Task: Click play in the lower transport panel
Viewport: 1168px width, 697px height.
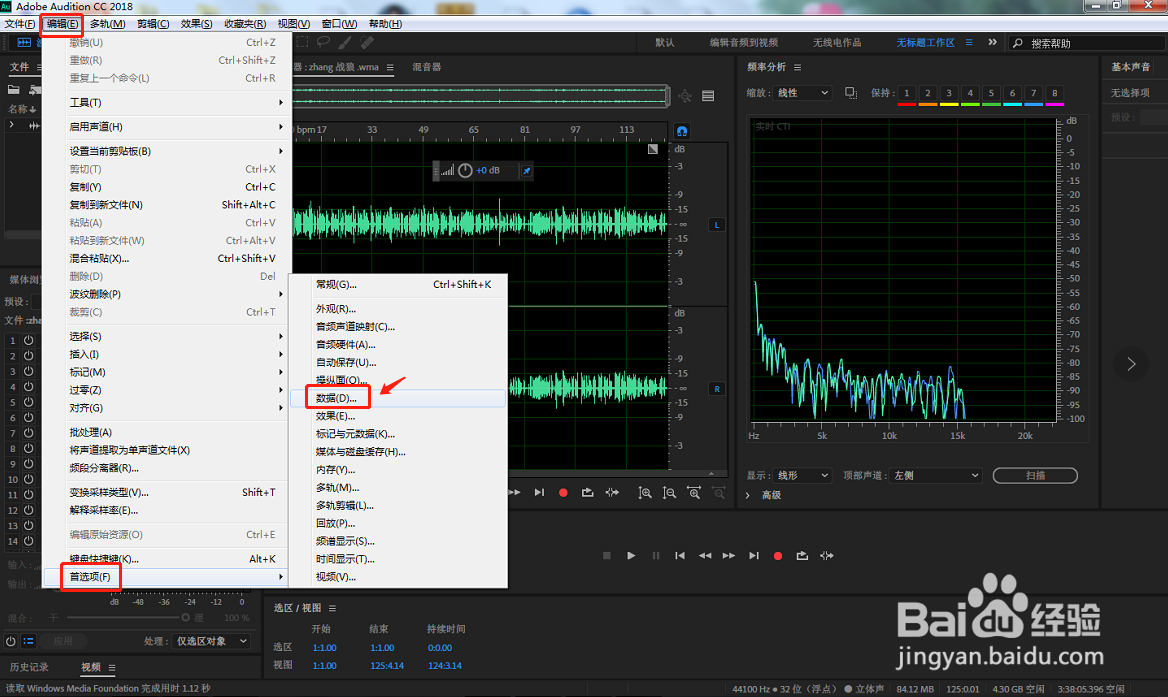Action: (x=631, y=556)
